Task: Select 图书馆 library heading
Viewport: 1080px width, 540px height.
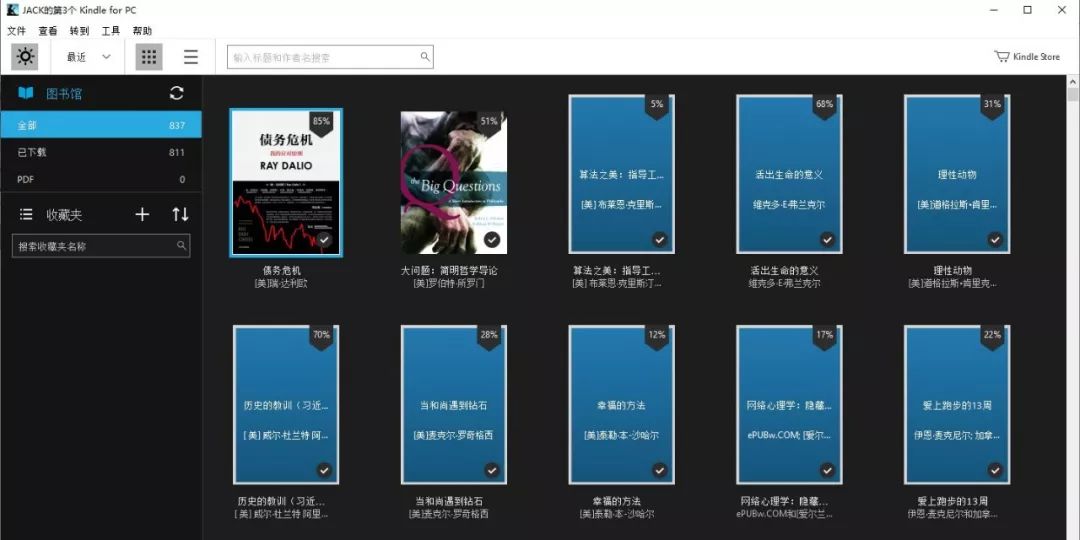Action: pyautogui.click(x=64, y=94)
